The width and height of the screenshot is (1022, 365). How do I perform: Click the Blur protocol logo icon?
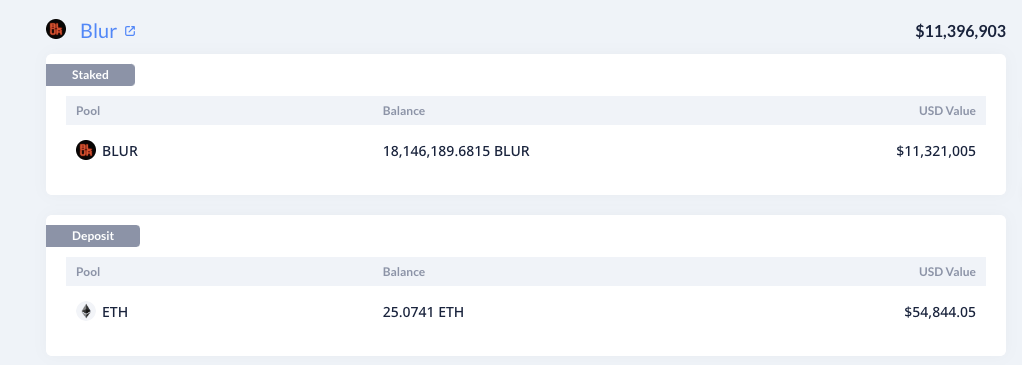[x=56, y=29]
